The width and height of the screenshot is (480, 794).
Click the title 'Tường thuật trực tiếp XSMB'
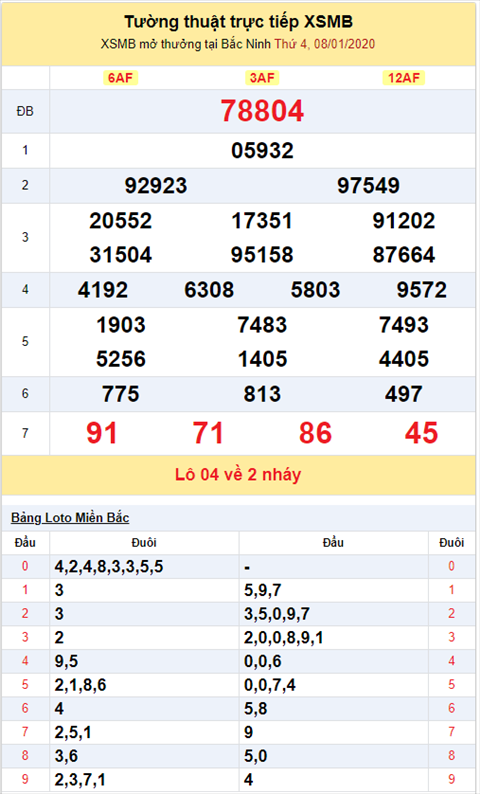tap(238, 22)
